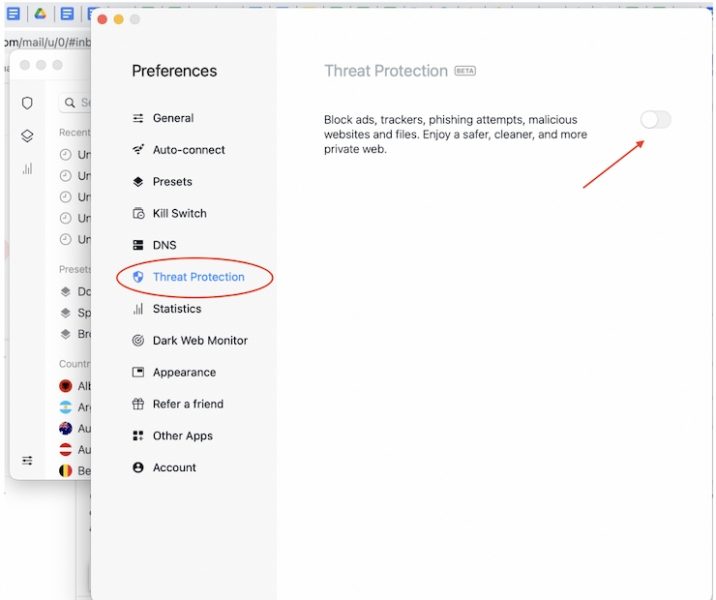
Task: Select Australia flag in country list
Action: pos(66,428)
